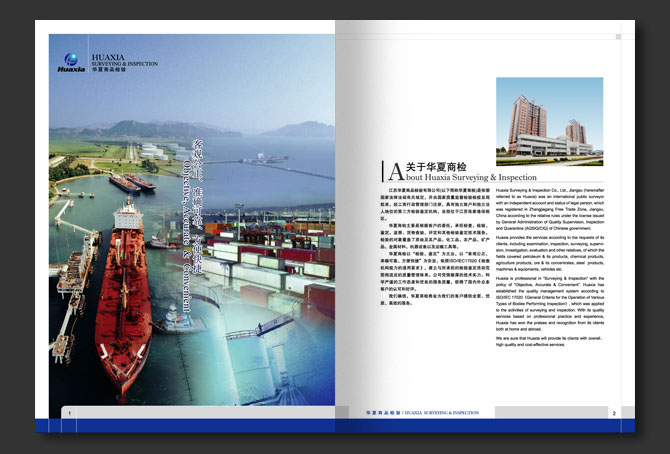
Task: Click the 'HUAXIA SURVEYING & INSPECTION' header text
Action: click(124, 62)
